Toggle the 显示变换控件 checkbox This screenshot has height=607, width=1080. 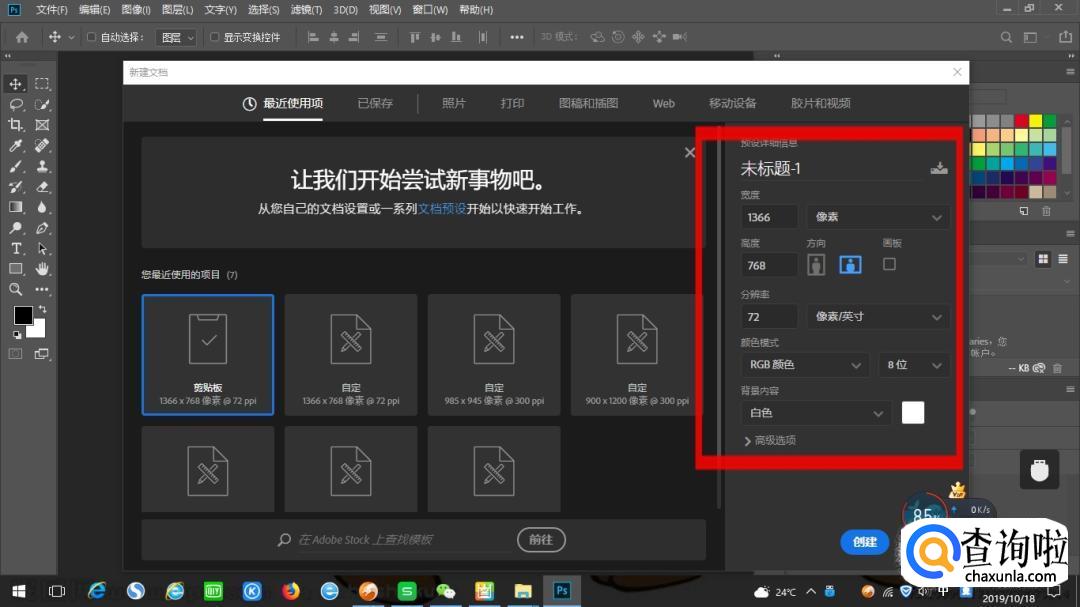click(x=214, y=37)
